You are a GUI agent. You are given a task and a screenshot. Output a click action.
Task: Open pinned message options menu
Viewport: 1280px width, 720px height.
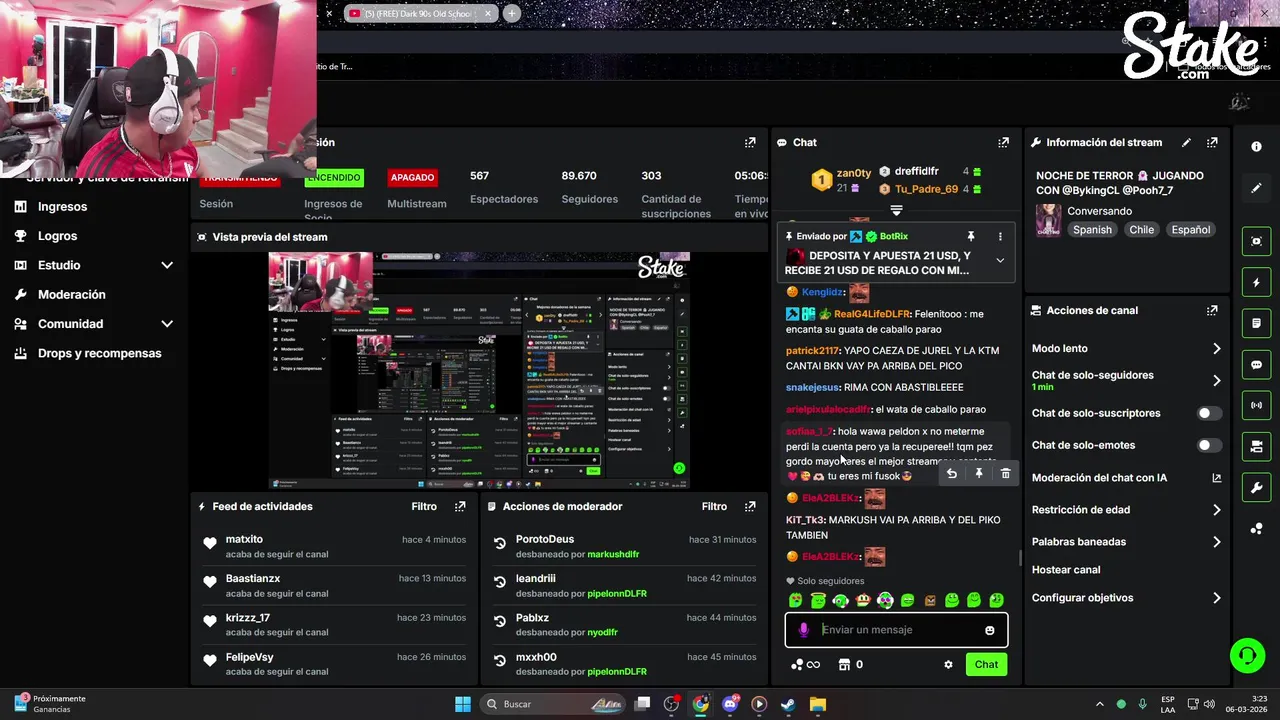[x=1000, y=237]
